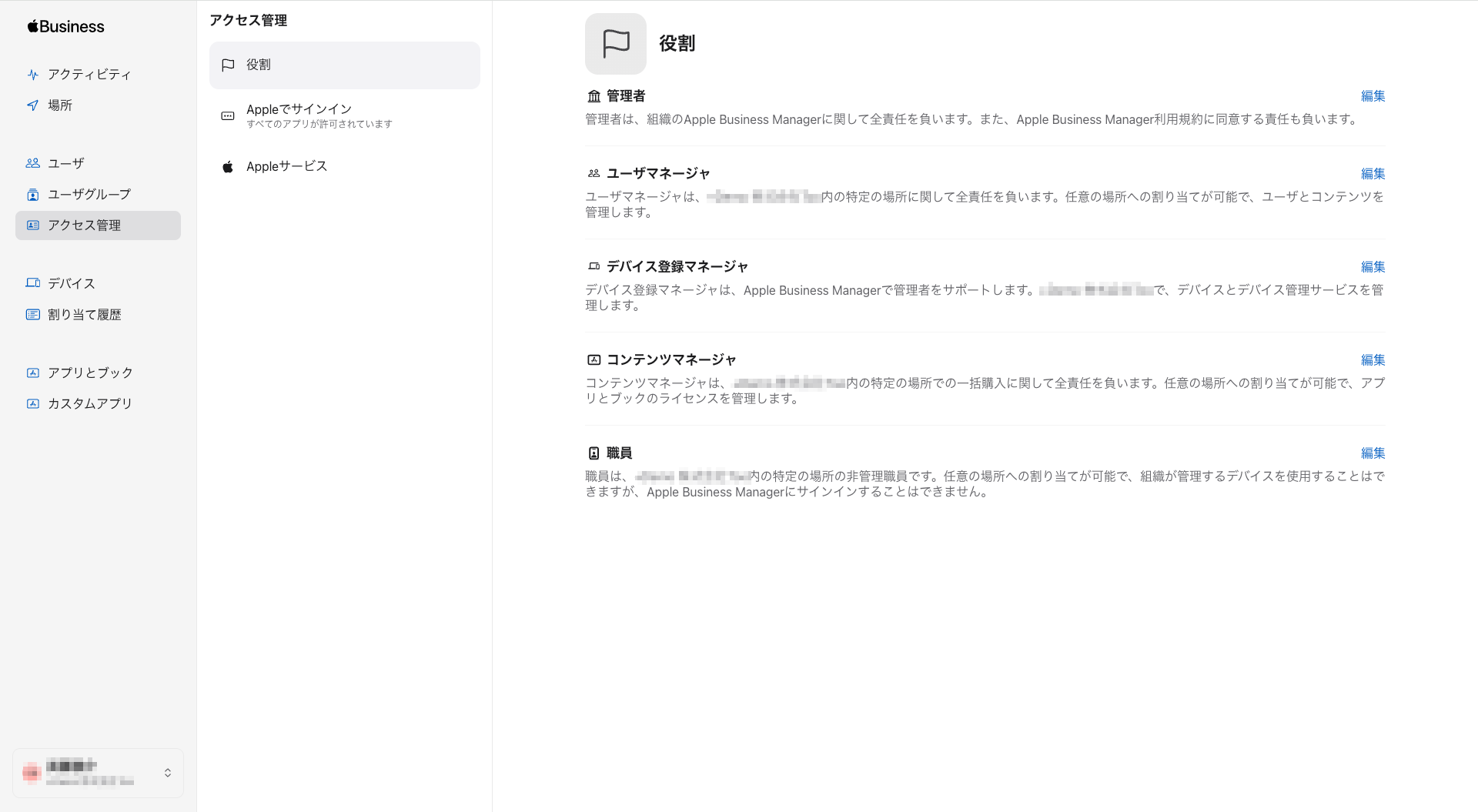Click the ユーザマネージャ role heading

[658, 174]
